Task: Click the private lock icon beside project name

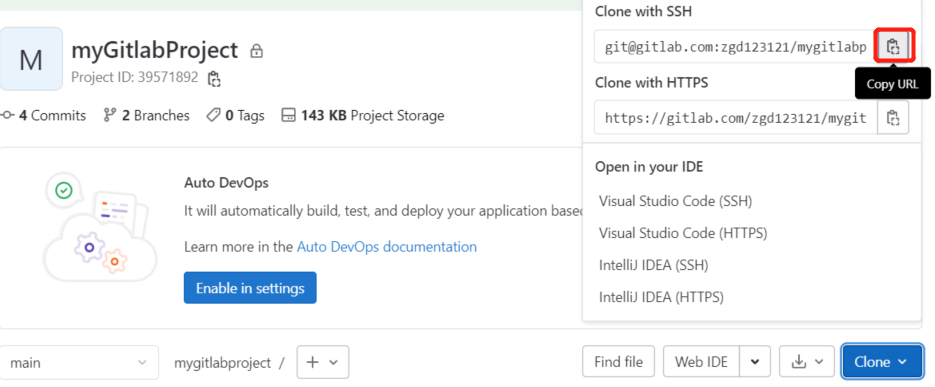Action: (x=256, y=51)
